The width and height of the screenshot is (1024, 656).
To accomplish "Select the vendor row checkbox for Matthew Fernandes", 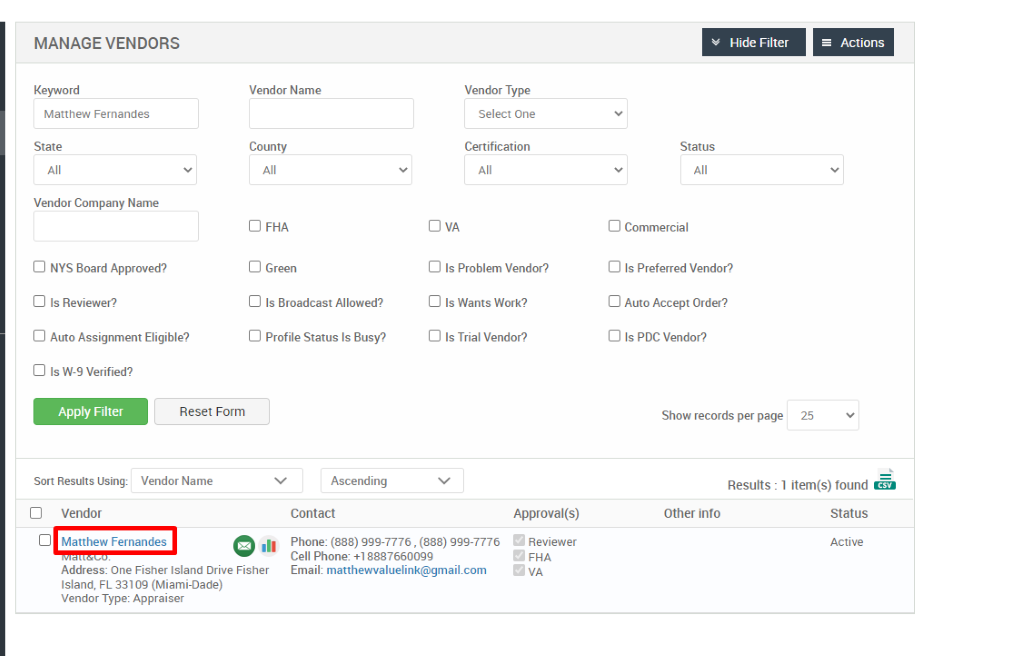I will (x=44, y=538).
